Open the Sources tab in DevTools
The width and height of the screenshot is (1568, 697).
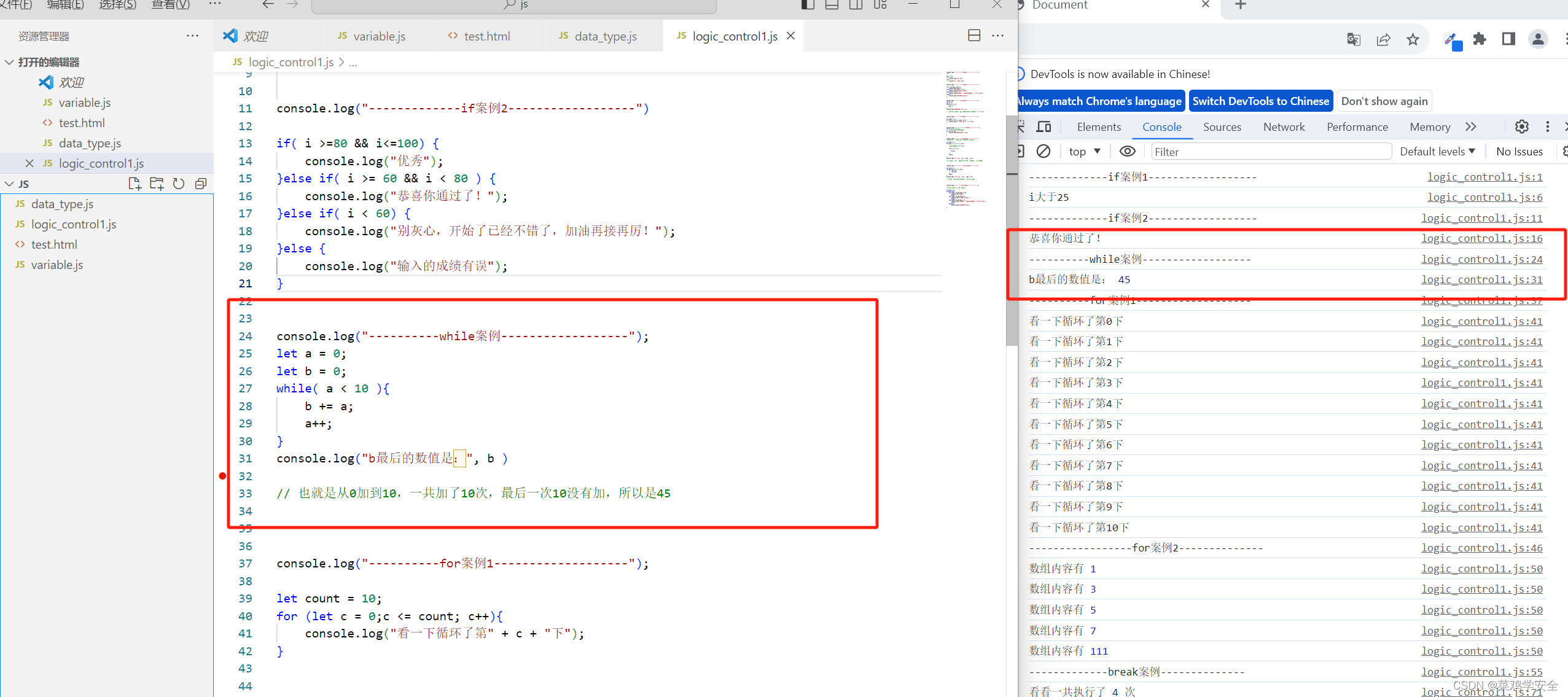point(1222,127)
